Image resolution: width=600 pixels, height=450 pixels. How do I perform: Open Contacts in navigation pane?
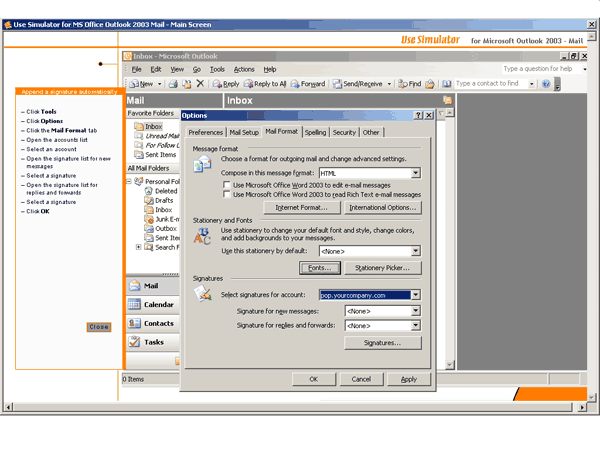153,323
